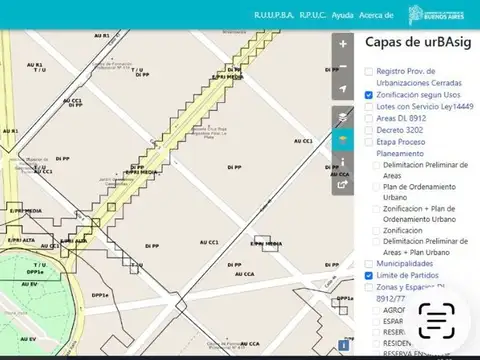The width and height of the screenshot is (480, 360).
Task: Enable Registro Prov. de Urbanizaciones Cerradas checkbox
Action: click(x=368, y=71)
